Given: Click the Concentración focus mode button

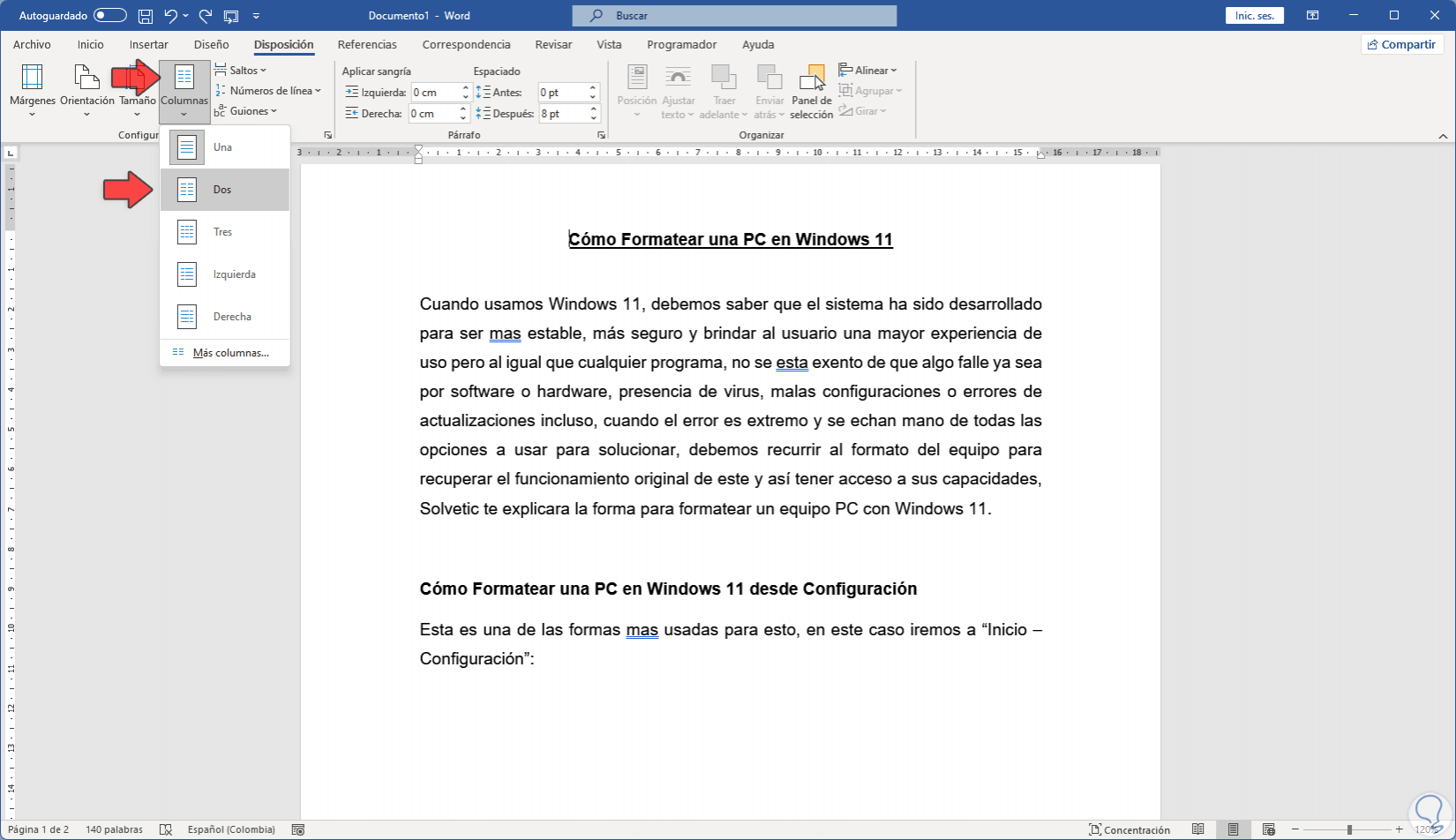Looking at the screenshot, I should (1130, 829).
